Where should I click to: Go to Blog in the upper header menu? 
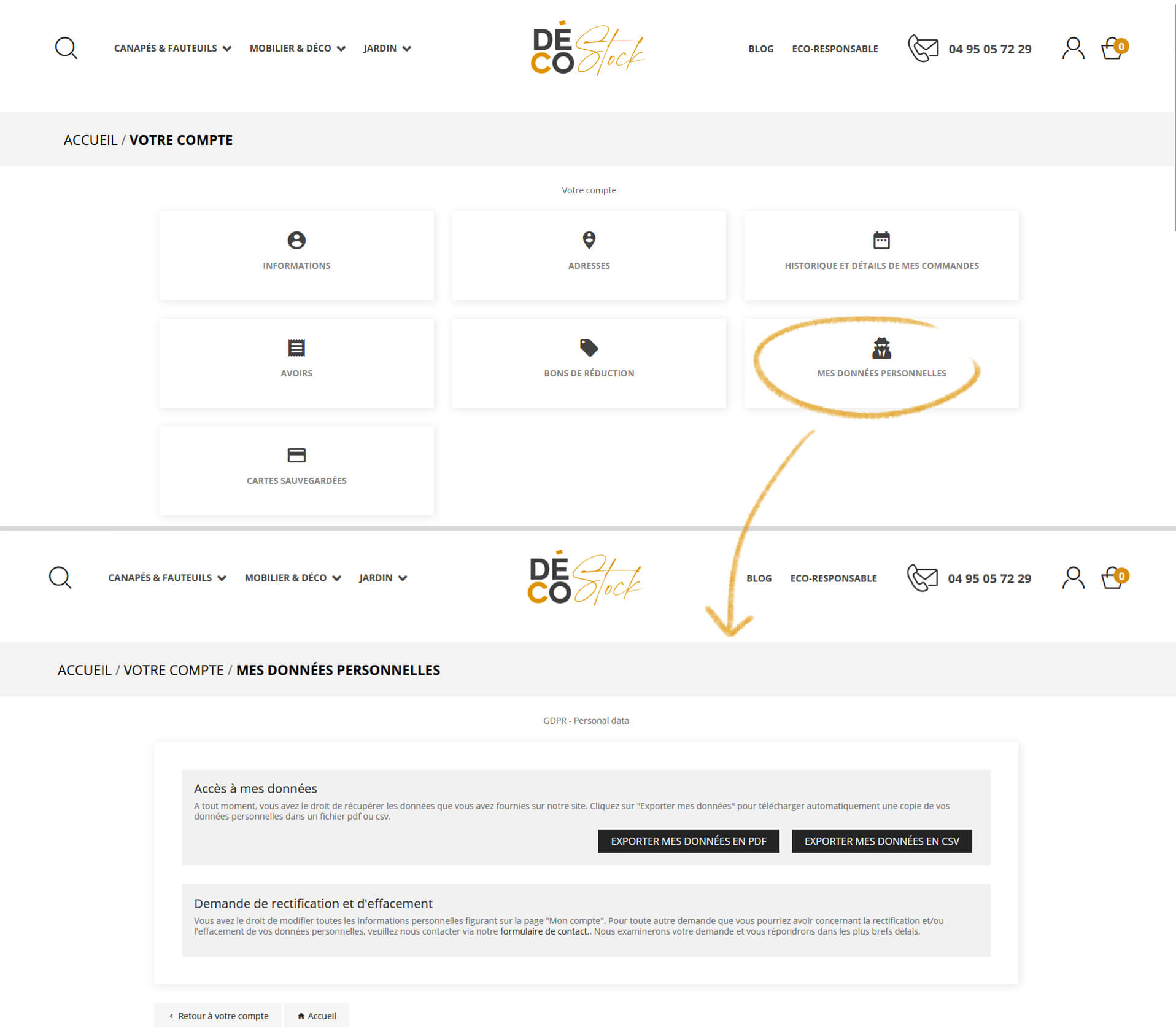click(760, 49)
